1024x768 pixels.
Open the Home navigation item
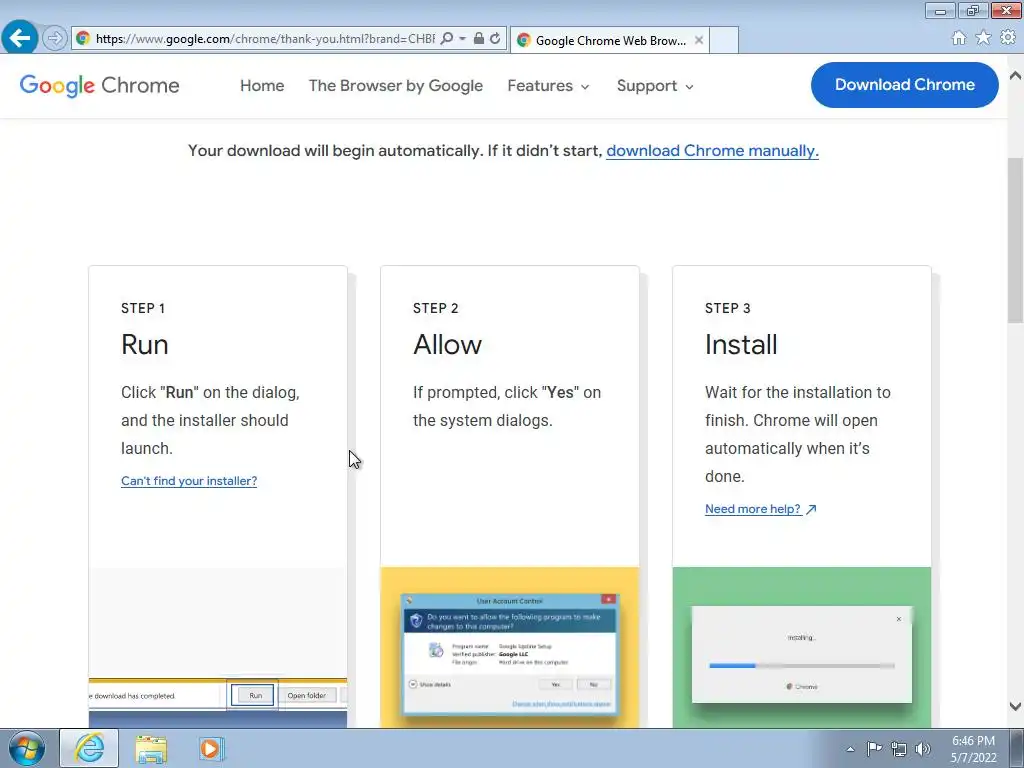tap(262, 86)
